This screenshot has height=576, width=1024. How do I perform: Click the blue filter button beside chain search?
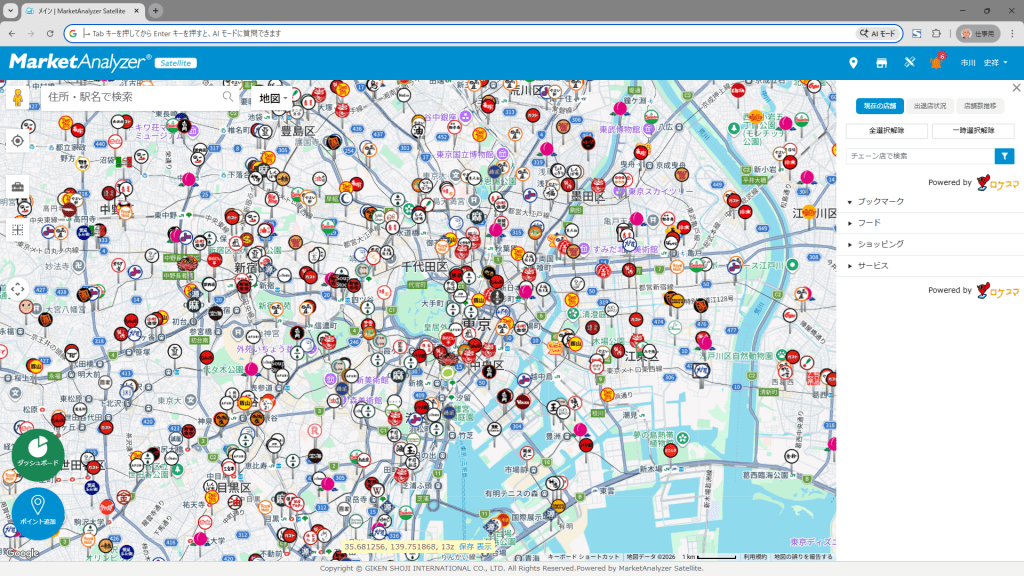(1004, 156)
